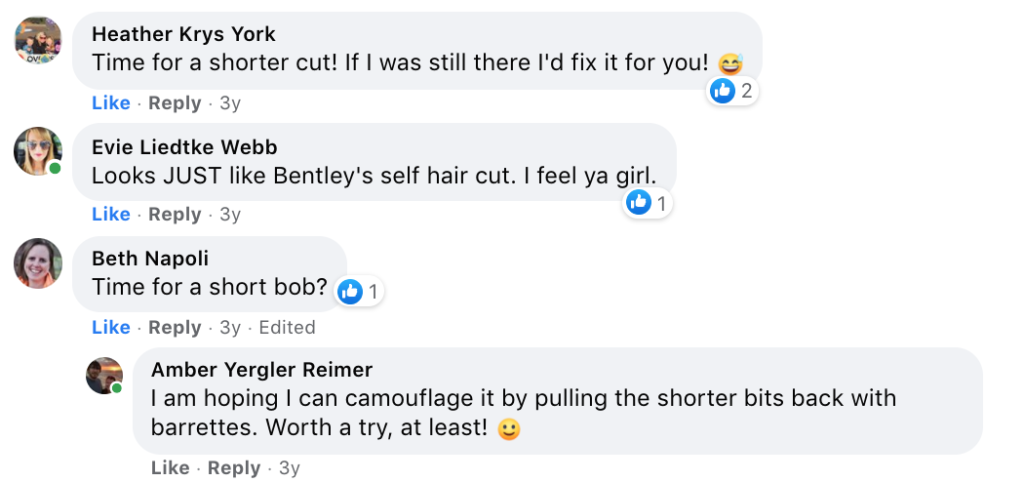Reply to Amber Yergler Reimer's barrettes comment

pos(234,468)
